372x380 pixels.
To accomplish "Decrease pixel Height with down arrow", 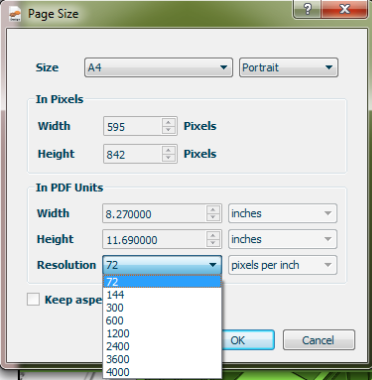I will click(x=169, y=158).
